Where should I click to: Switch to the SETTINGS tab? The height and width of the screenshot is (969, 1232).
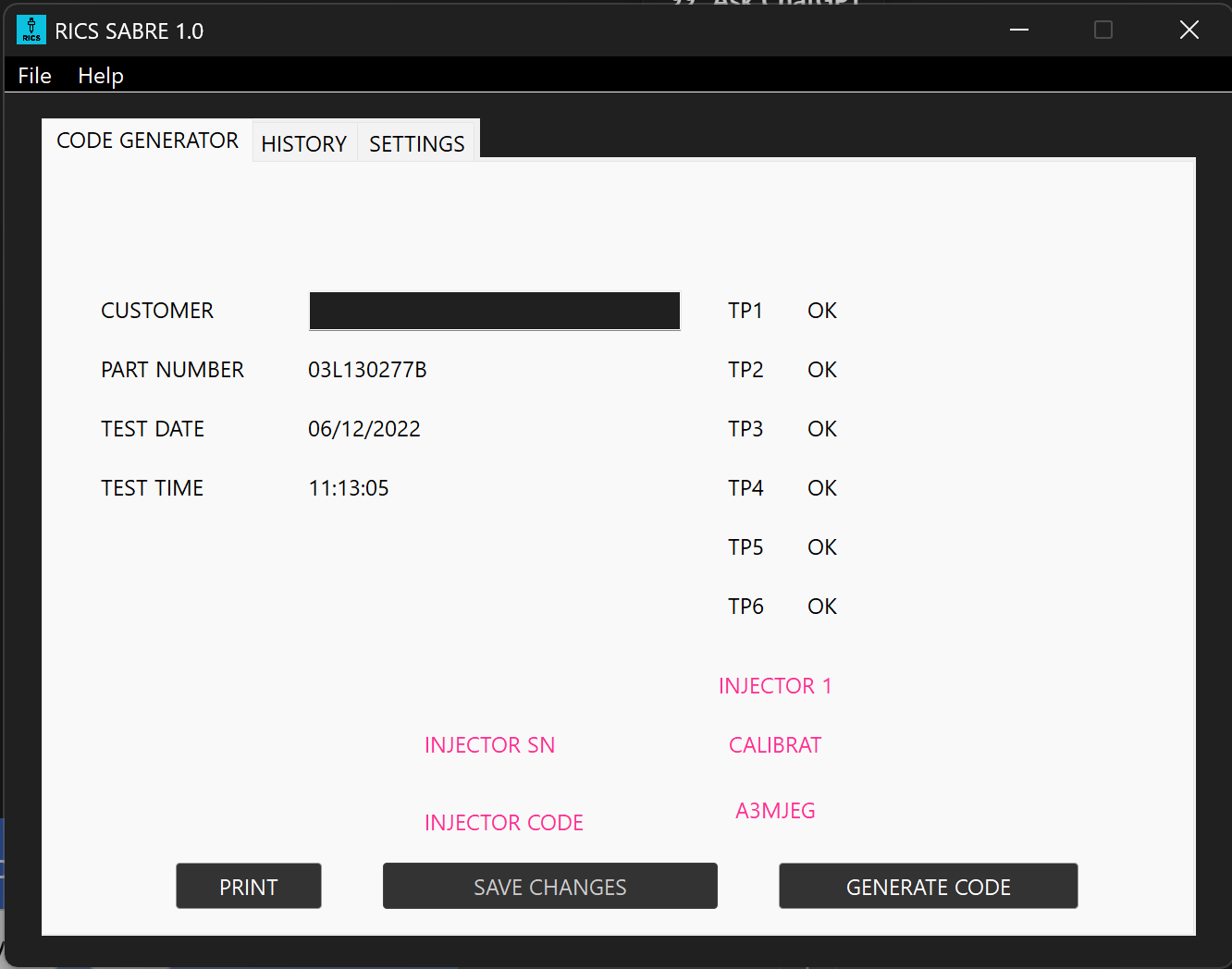(x=417, y=143)
